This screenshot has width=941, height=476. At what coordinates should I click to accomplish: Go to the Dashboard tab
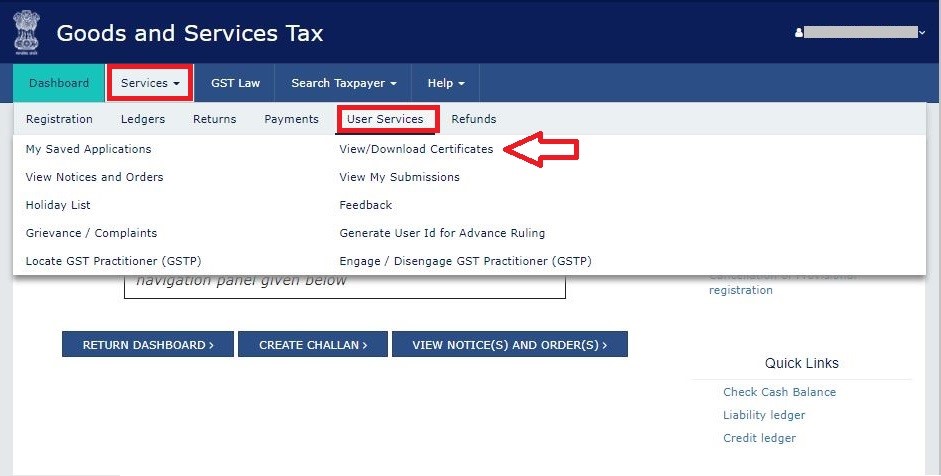59,83
